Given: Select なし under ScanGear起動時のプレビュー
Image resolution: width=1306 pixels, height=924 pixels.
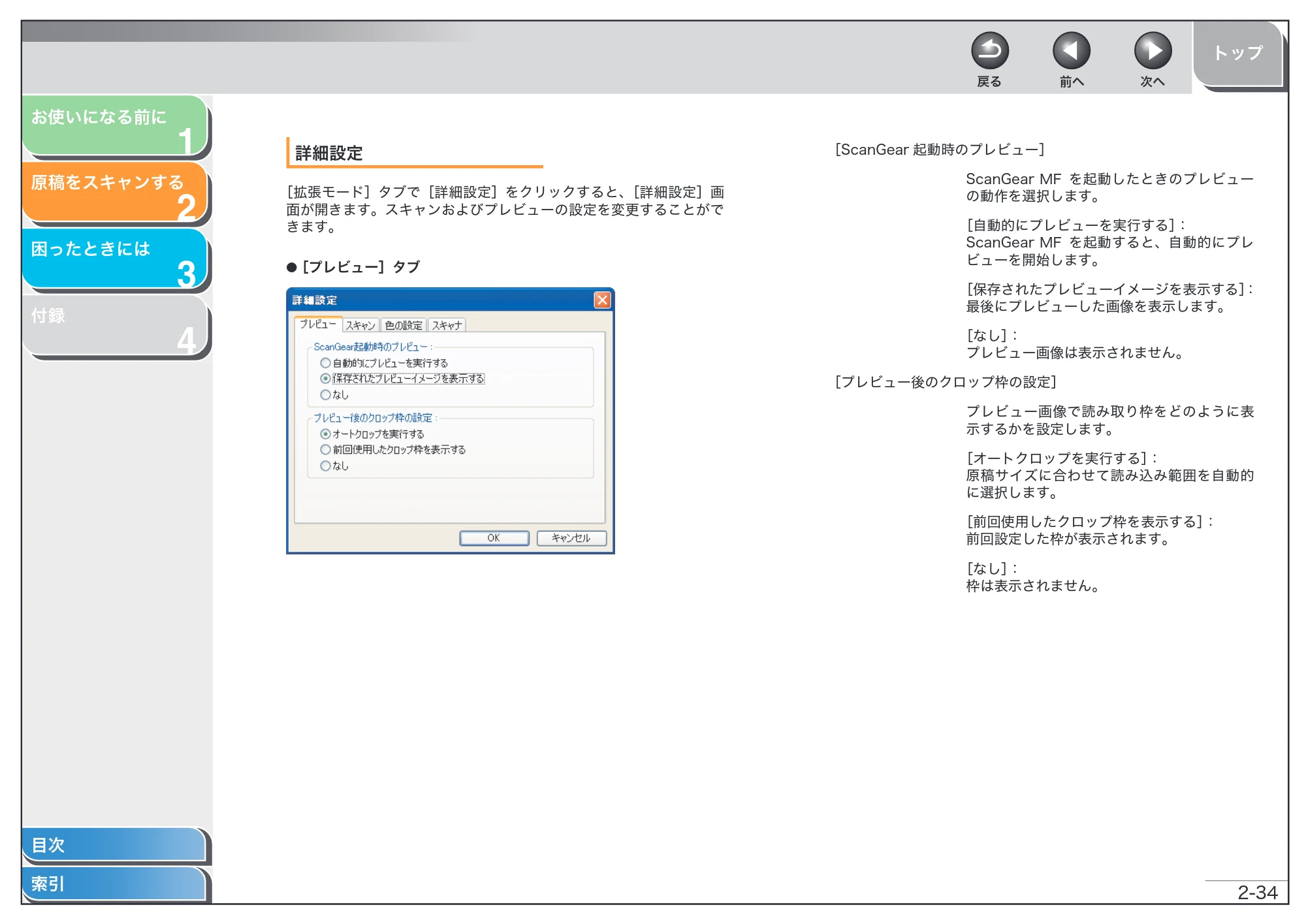Looking at the screenshot, I should point(325,394).
